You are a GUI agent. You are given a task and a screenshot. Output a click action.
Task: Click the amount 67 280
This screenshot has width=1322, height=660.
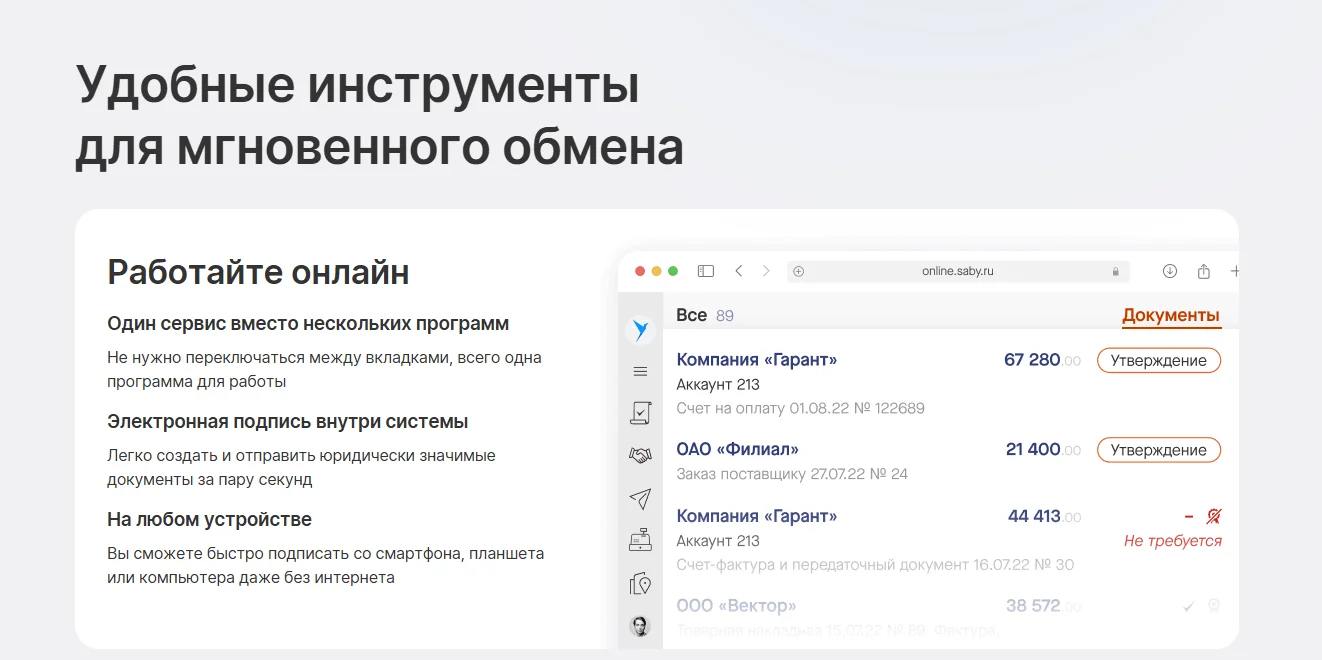(1042, 360)
